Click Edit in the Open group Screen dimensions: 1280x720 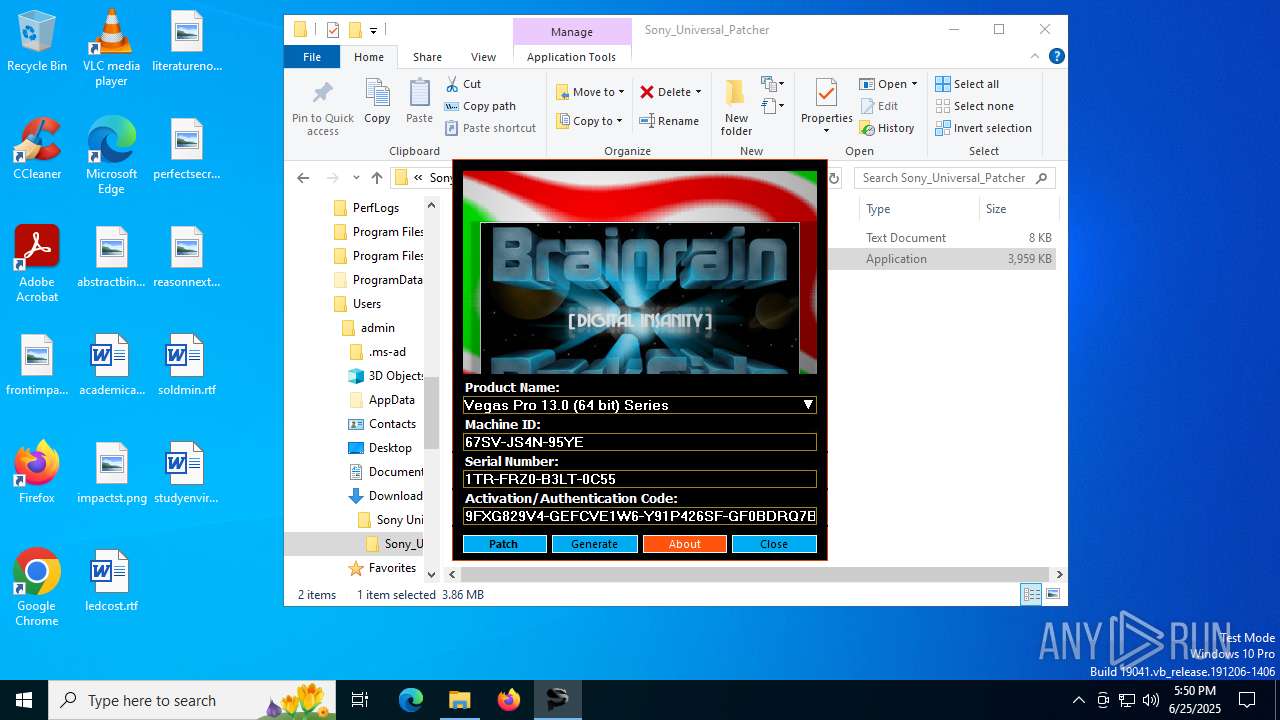[x=879, y=106]
